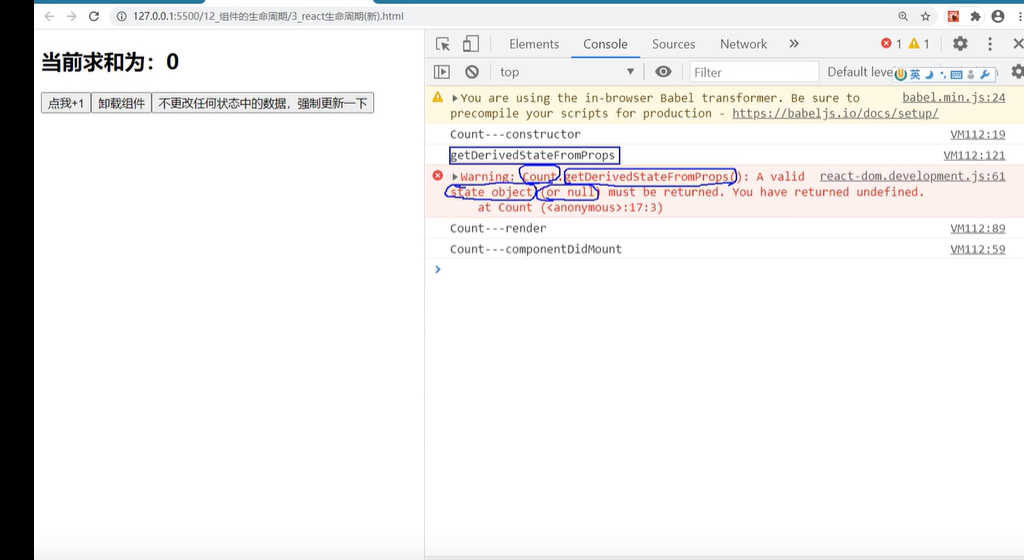The image size is (1024, 560).
Task: Open react-dom.development.js:61 source link
Action: pyautogui.click(x=912, y=176)
